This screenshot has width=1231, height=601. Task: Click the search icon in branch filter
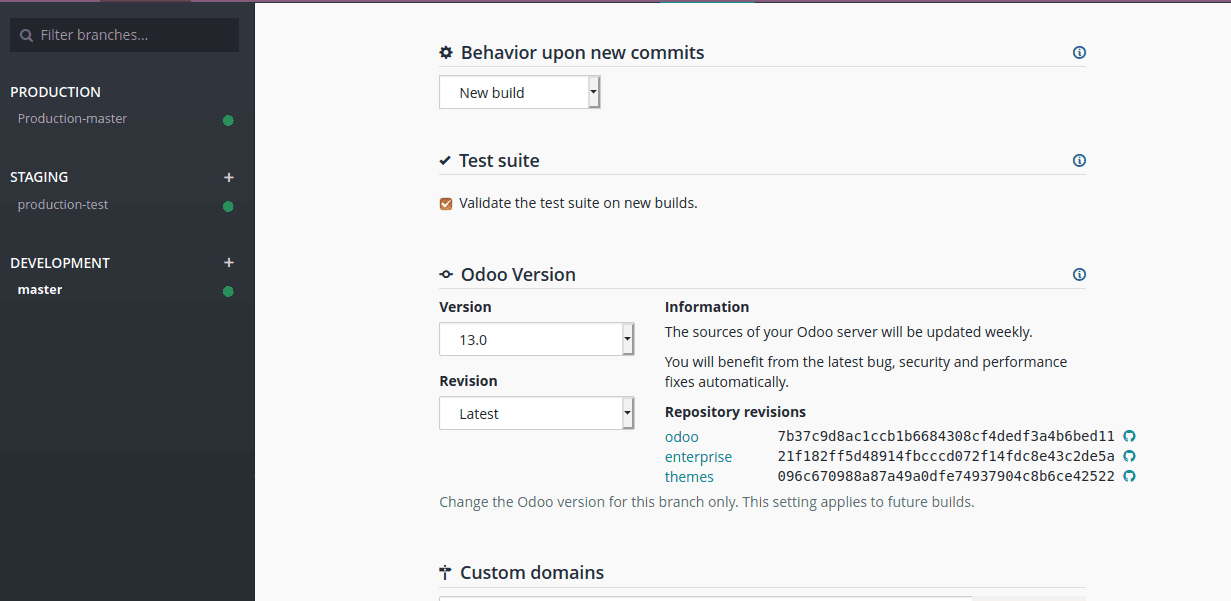(27, 35)
